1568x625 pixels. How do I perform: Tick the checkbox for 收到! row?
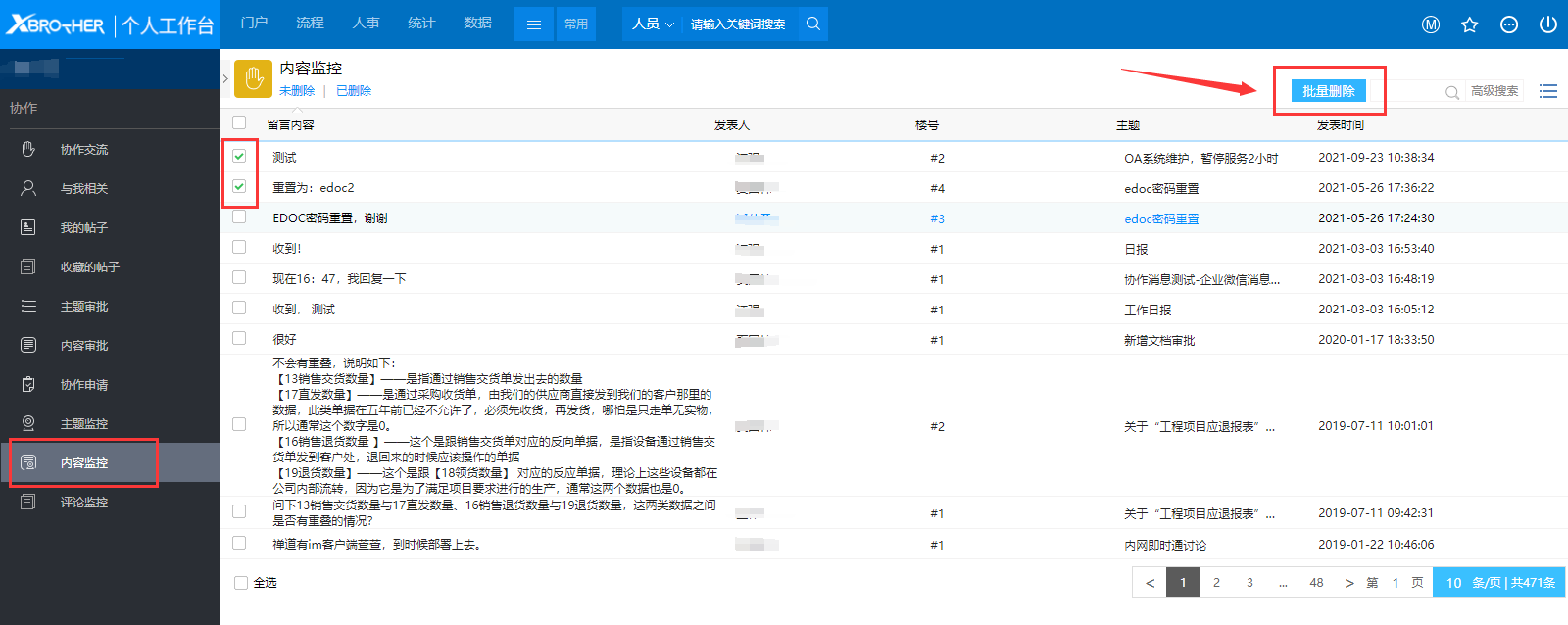point(239,247)
